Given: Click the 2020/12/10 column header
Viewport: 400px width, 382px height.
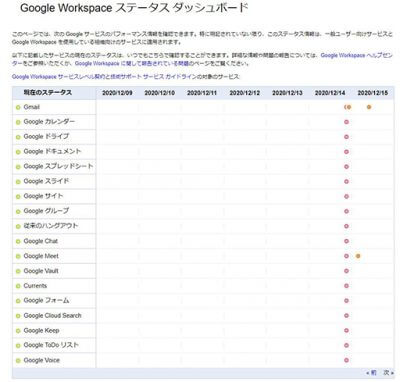Looking at the screenshot, I should point(159,93).
